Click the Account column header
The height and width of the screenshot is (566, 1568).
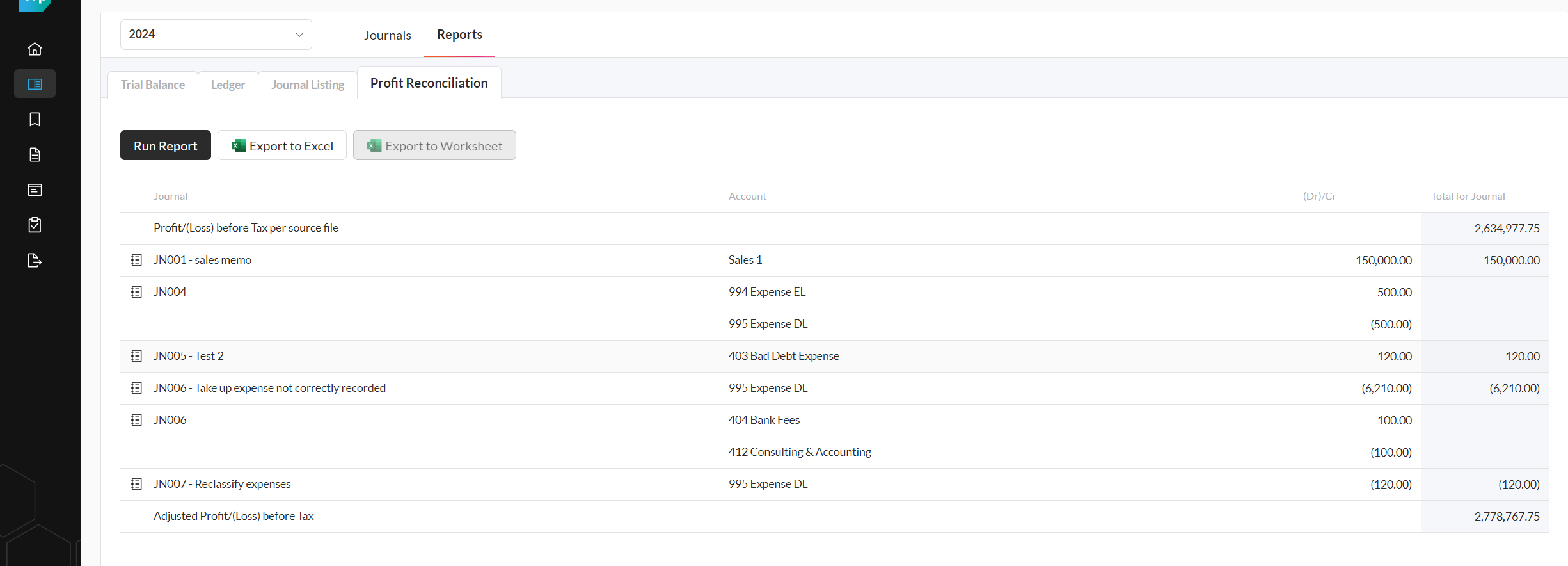click(x=747, y=197)
